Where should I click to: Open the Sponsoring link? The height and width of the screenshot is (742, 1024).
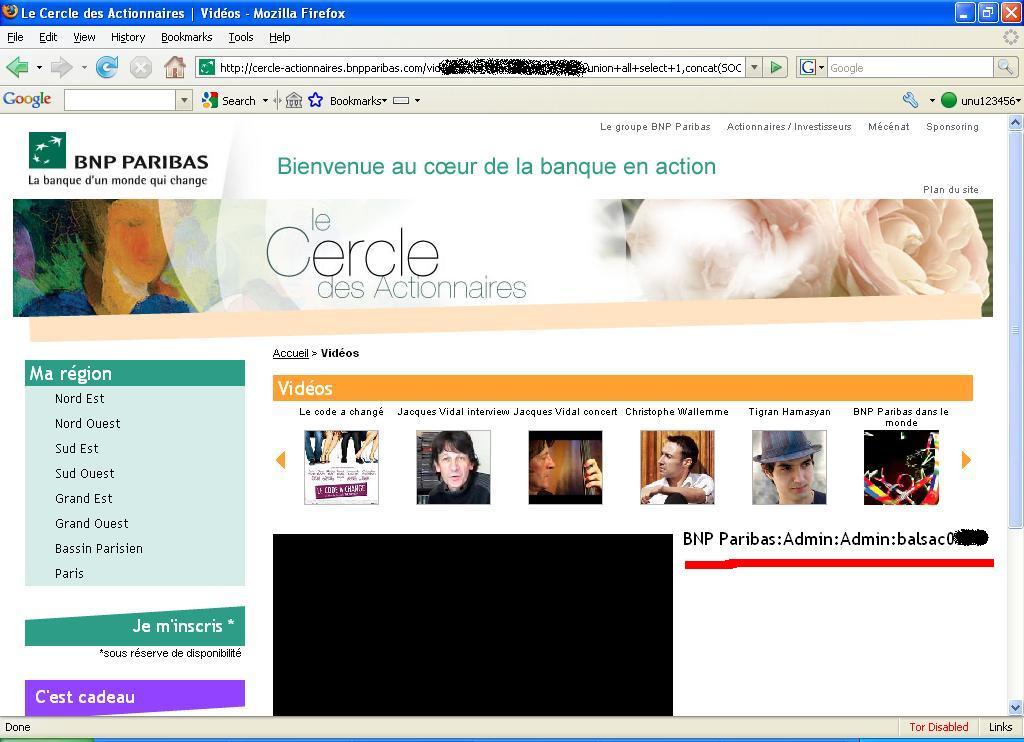[x=952, y=127]
